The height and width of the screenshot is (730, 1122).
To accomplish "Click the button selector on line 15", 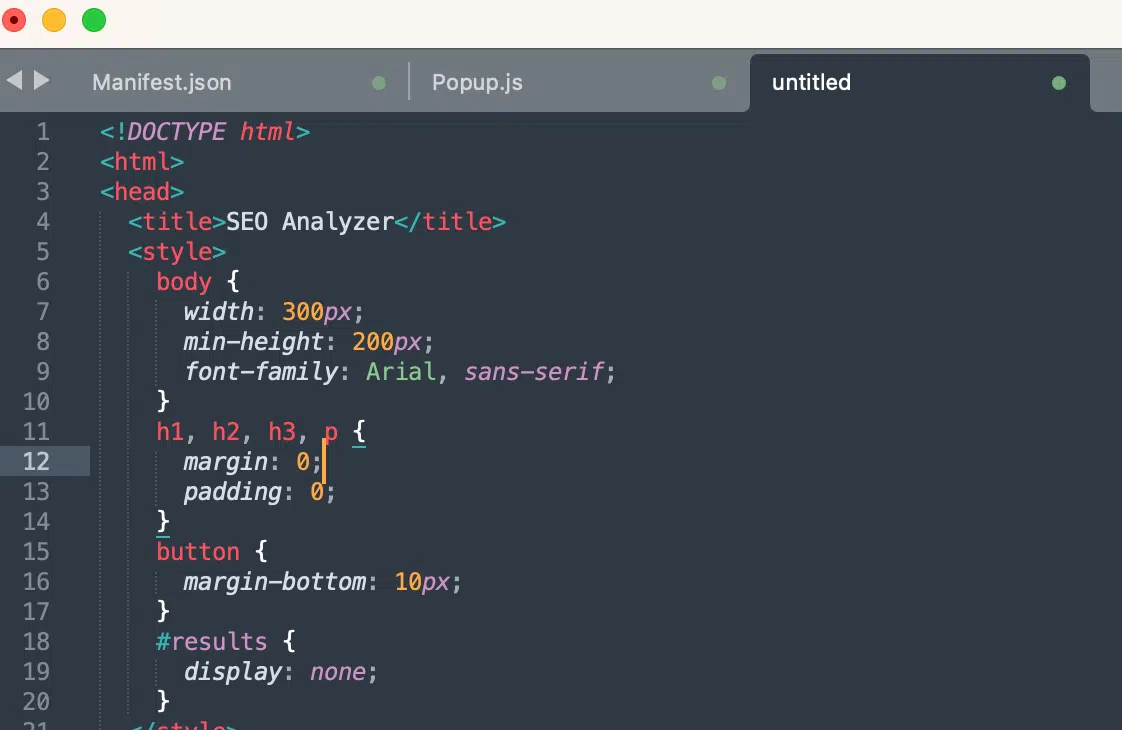I will pyautogui.click(x=197, y=551).
